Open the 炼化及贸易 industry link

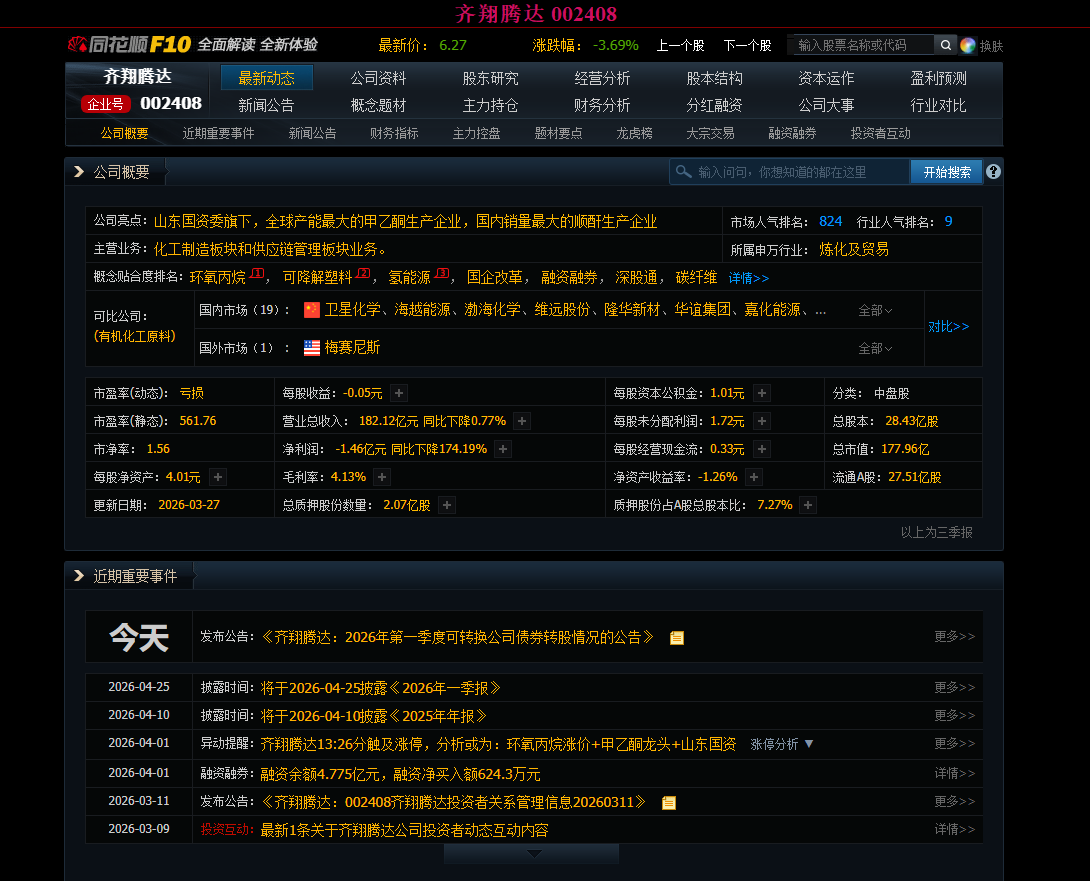(854, 249)
